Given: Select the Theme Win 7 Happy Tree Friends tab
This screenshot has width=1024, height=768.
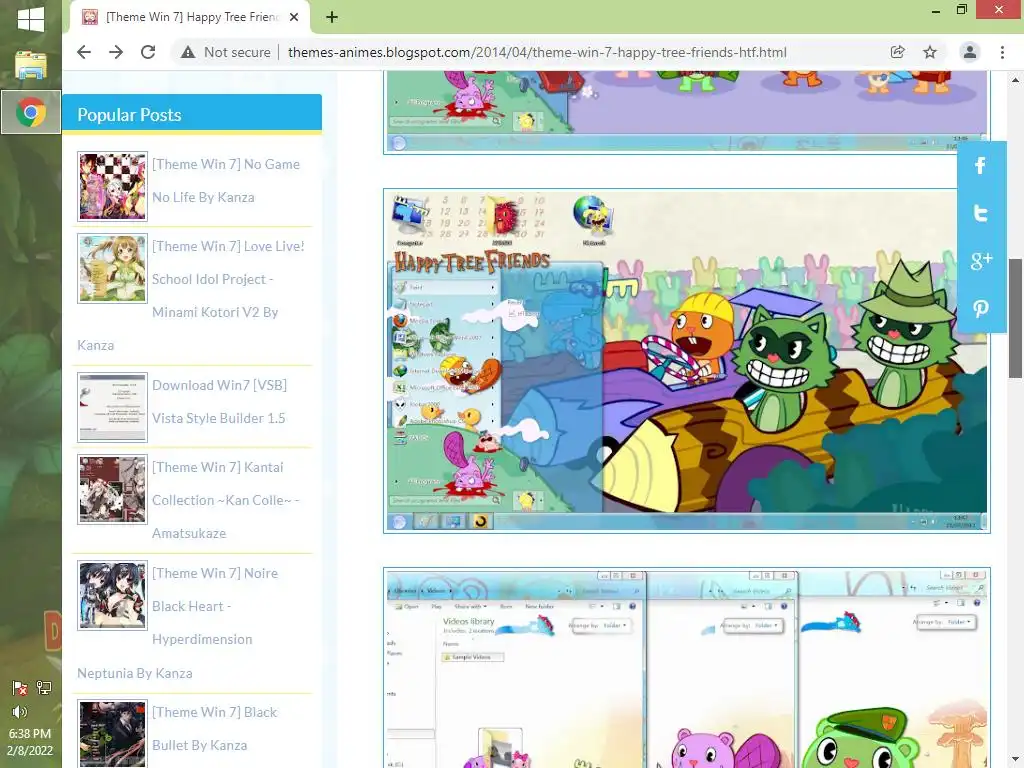Looking at the screenshot, I should pyautogui.click(x=189, y=17).
